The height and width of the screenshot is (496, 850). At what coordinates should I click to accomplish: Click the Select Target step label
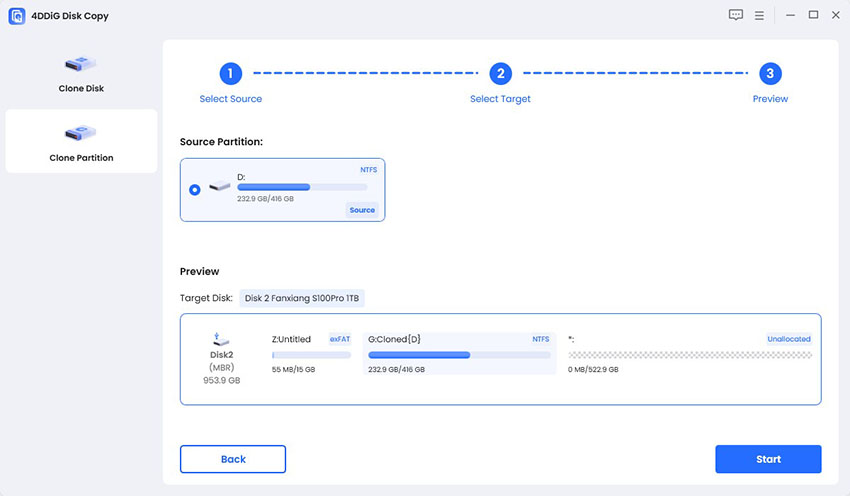pos(500,99)
